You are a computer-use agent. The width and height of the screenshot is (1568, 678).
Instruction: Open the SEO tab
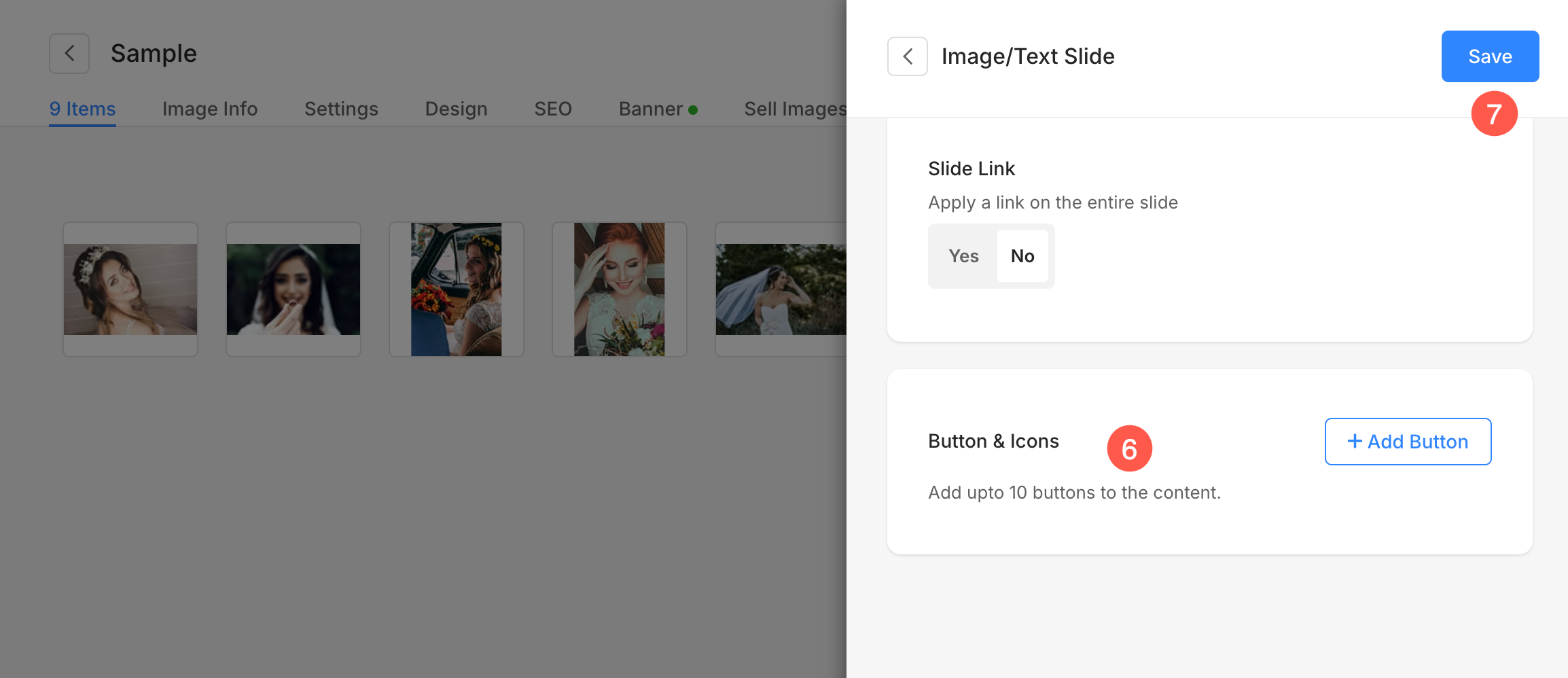click(x=553, y=109)
